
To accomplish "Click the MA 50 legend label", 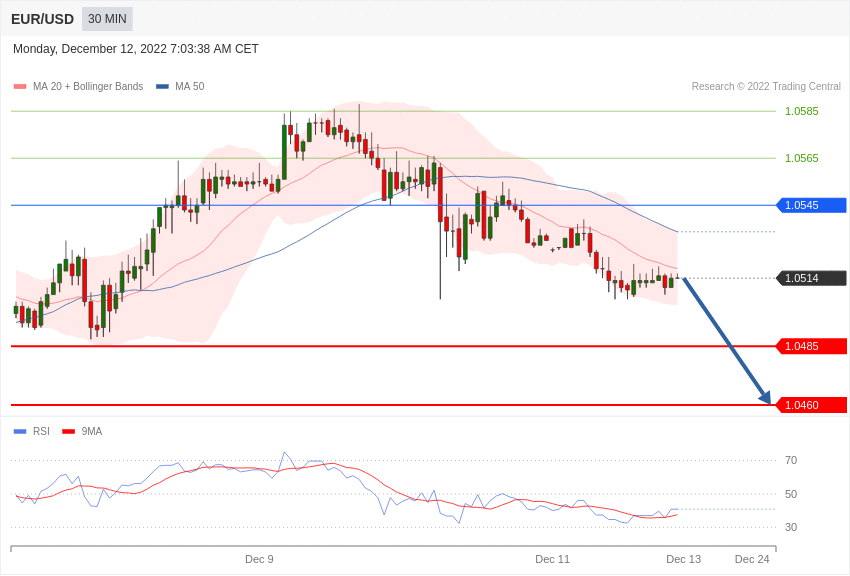I will click(x=190, y=87).
